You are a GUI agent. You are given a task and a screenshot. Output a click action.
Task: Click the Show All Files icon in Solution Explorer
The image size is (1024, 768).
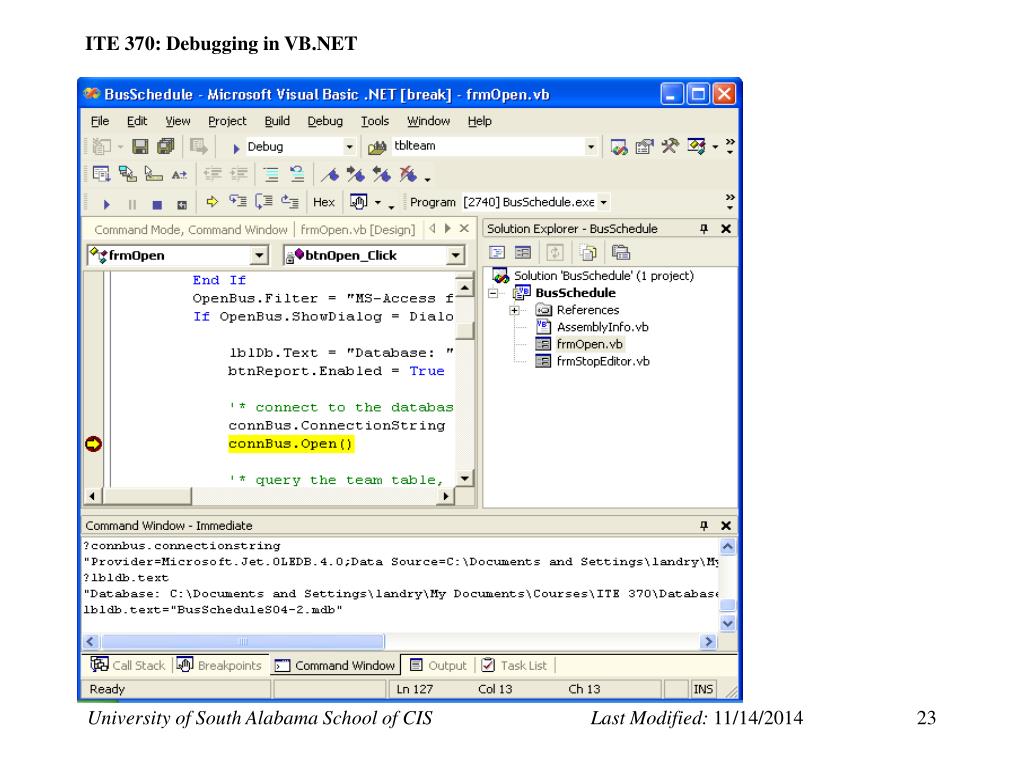[588, 253]
